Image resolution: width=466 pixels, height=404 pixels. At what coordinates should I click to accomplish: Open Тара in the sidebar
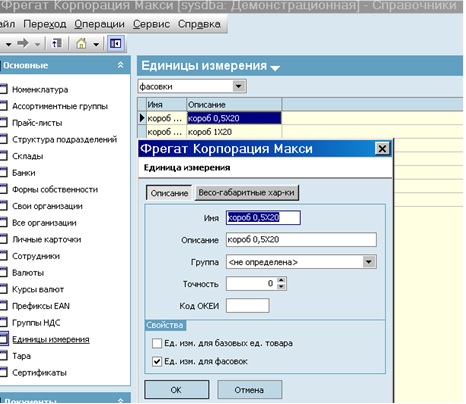21,356
